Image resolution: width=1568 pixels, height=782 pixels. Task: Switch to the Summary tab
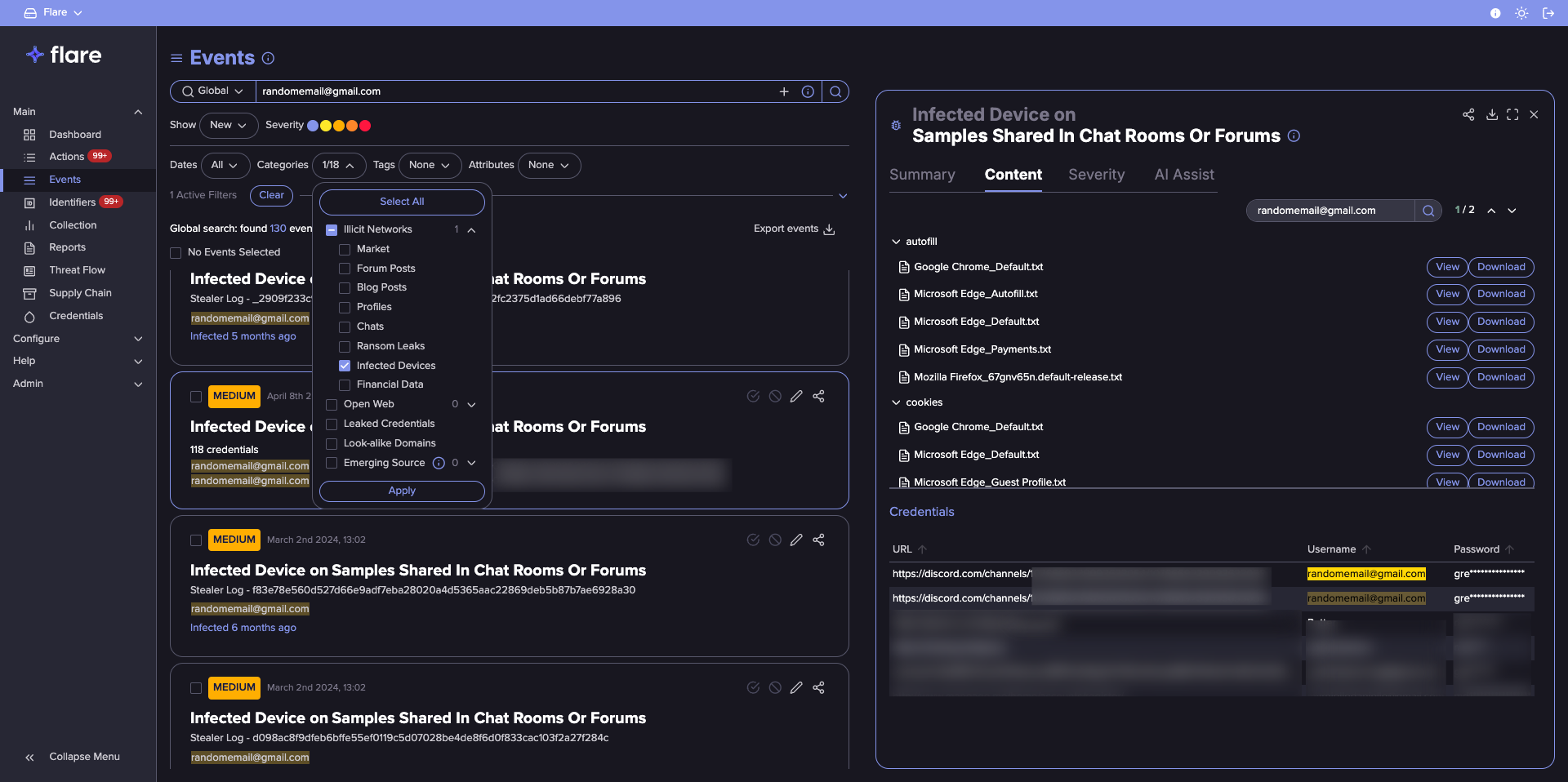point(922,175)
